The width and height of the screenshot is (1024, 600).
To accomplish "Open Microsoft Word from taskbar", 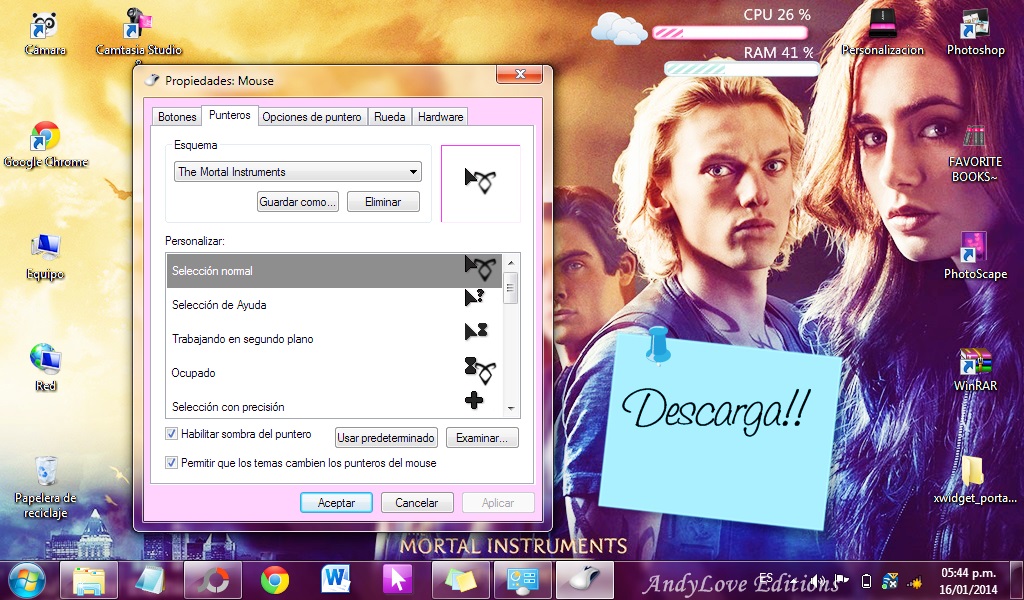I will pos(337,580).
